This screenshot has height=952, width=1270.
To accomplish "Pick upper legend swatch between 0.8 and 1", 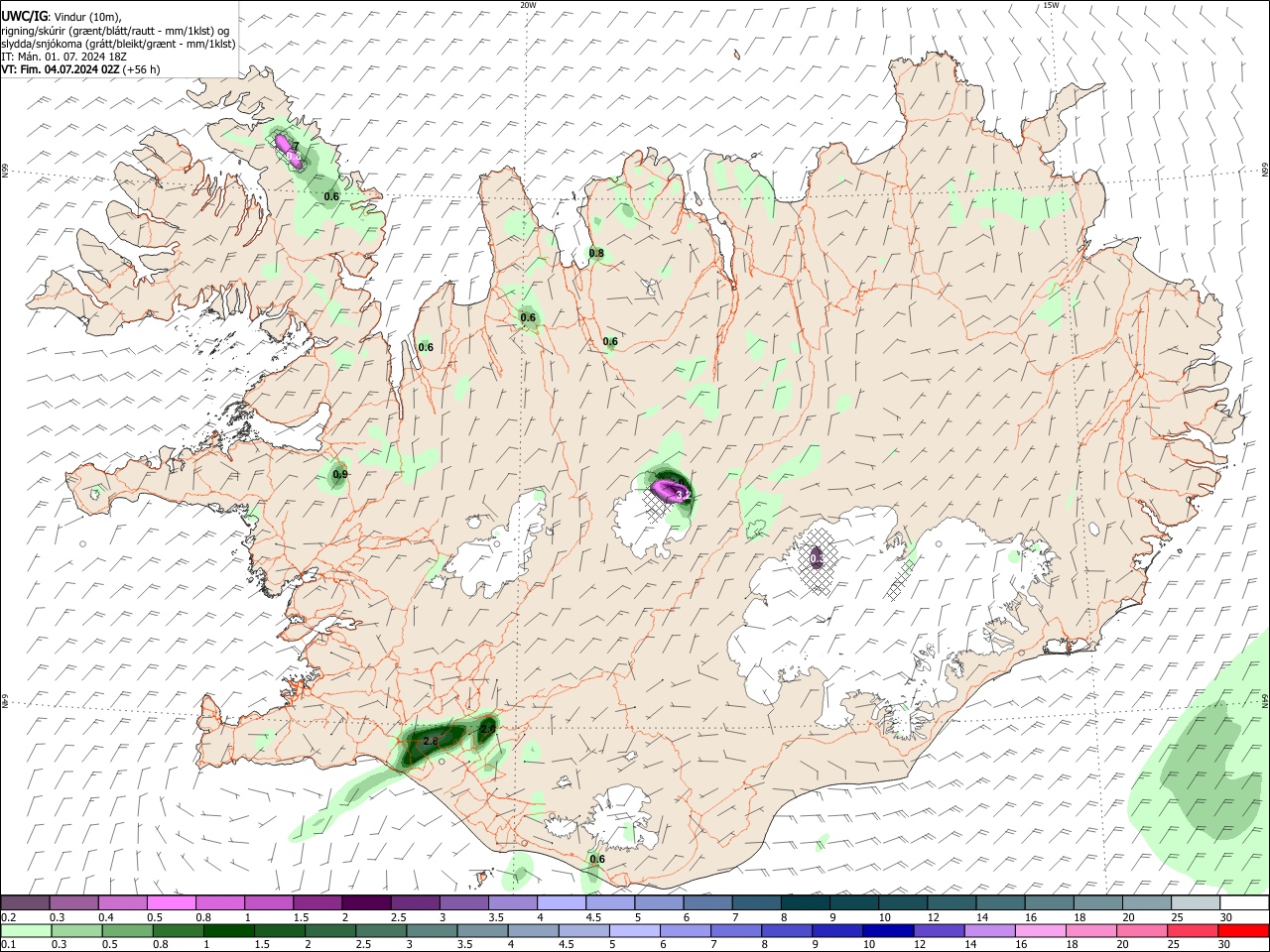I will click(x=219, y=903).
